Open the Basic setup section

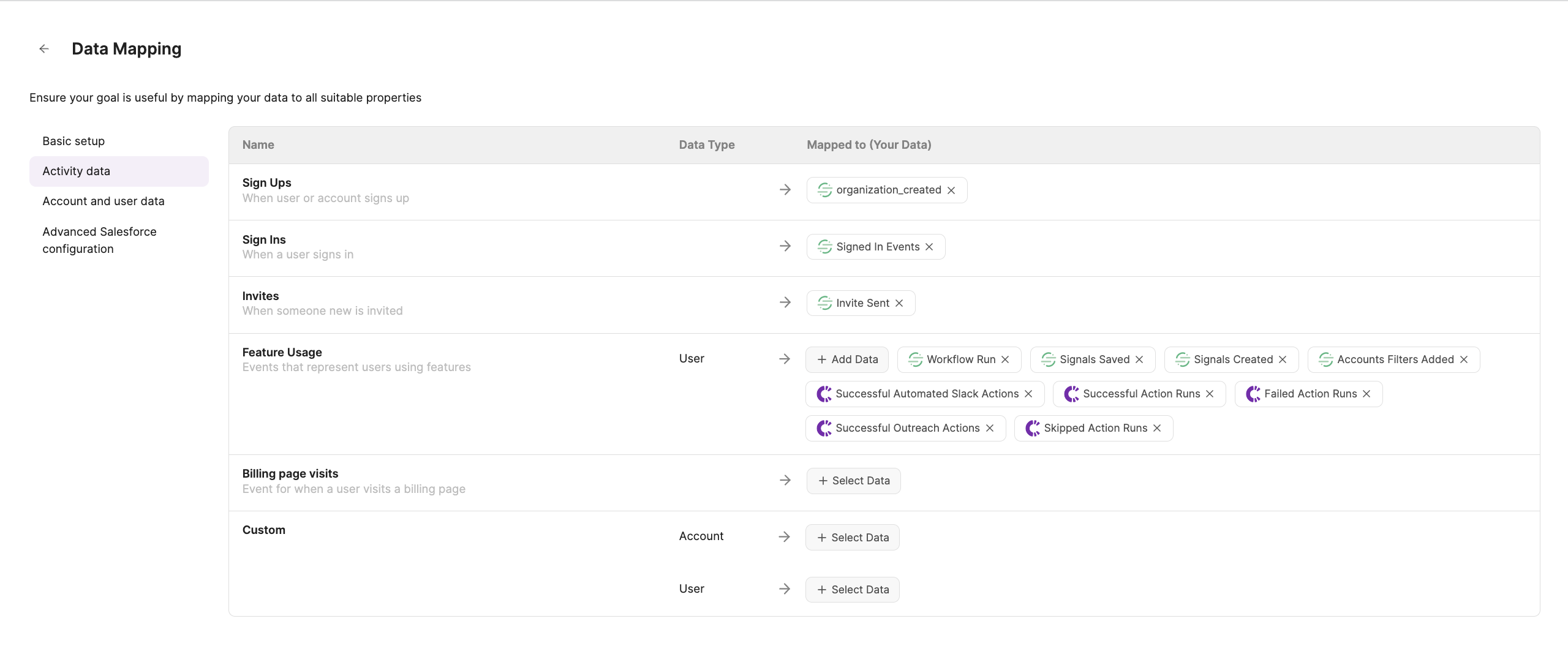[x=73, y=141]
